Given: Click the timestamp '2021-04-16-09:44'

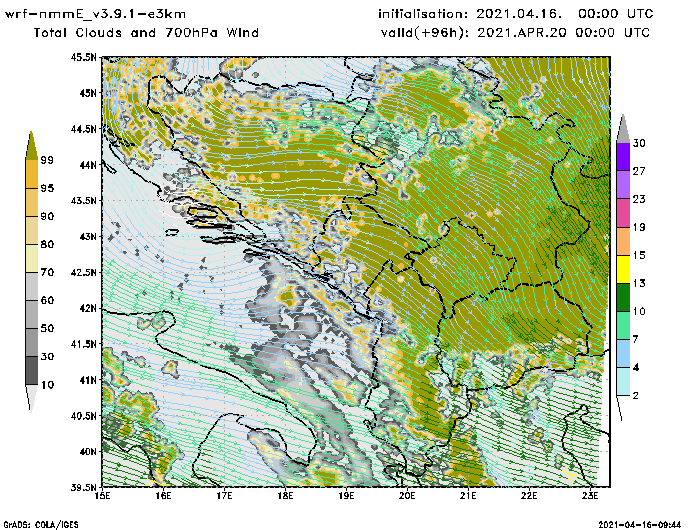Looking at the screenshot, I should tap(639, 525).
